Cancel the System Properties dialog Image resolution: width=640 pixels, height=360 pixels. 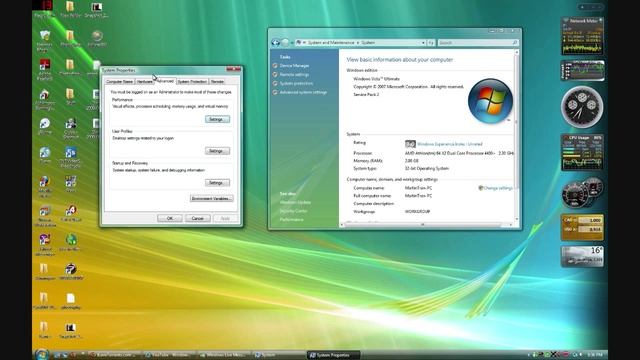coord(198,218)
